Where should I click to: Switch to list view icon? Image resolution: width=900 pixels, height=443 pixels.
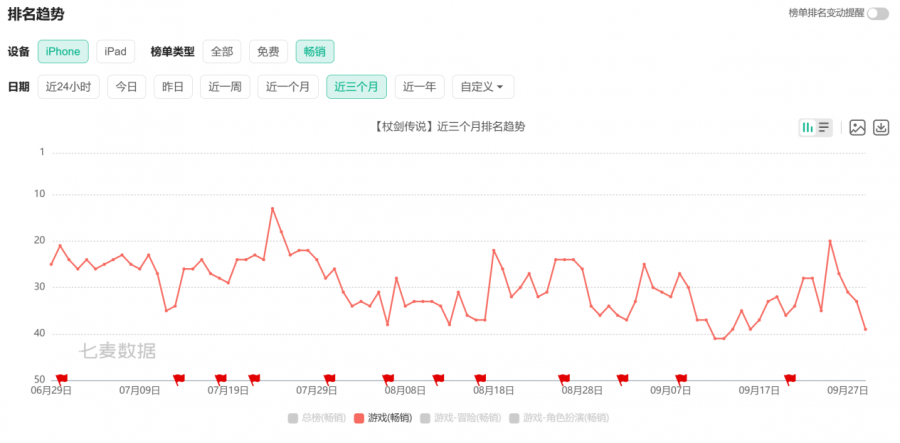(x=824, y=127)
